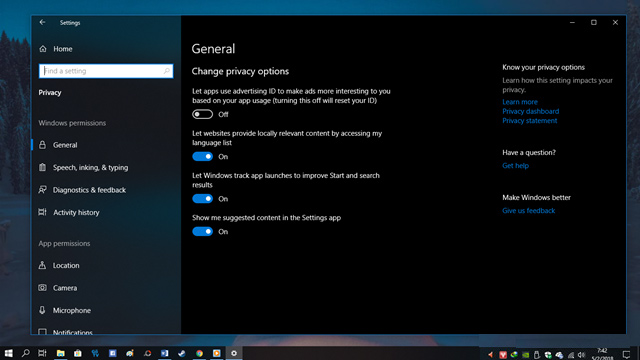Turn off suggested content in Settings toggle
The image size is (640, 360).
click(x=202, y=231)
